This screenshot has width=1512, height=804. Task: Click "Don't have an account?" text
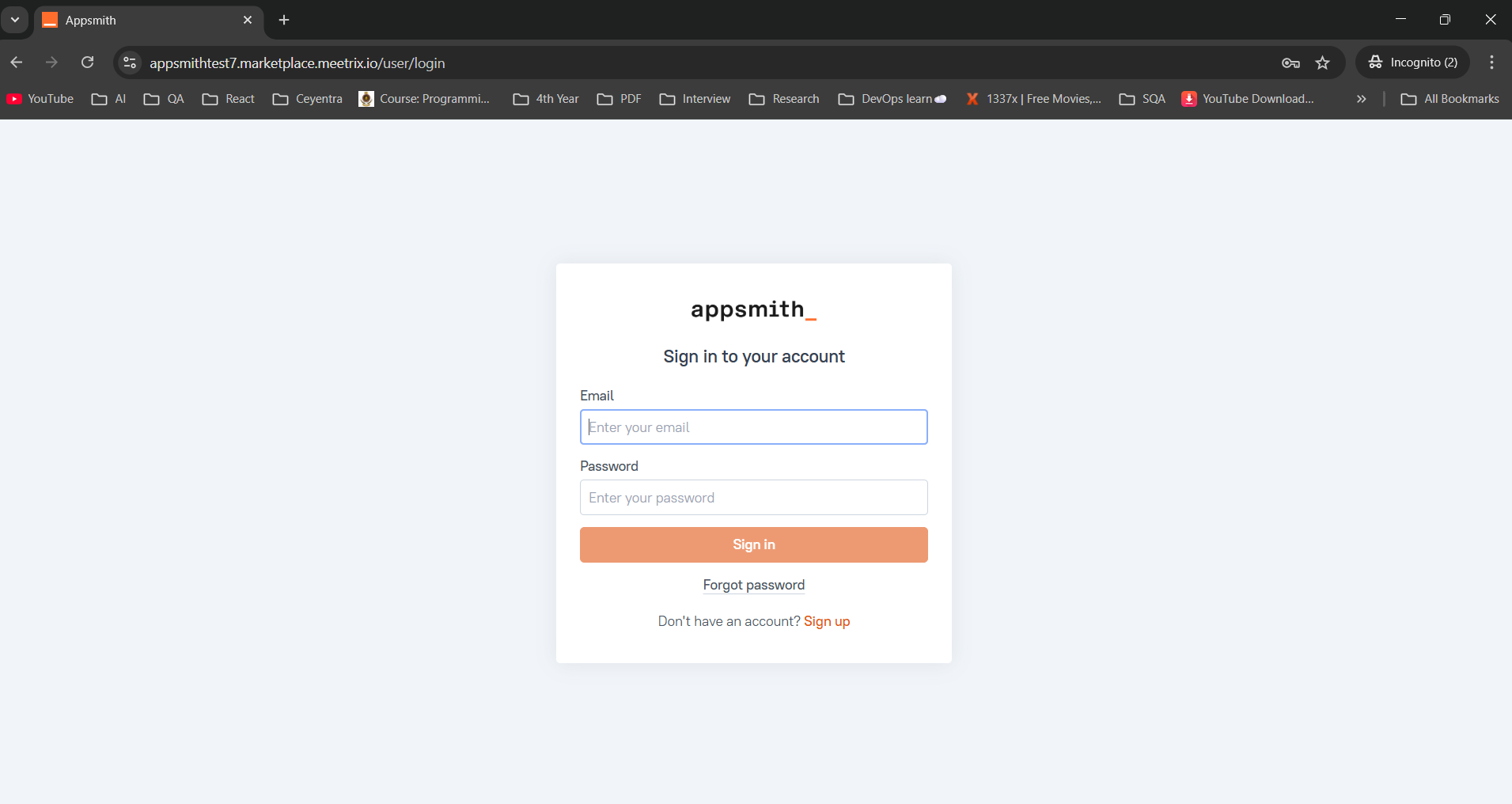click(x=729, y=621)
